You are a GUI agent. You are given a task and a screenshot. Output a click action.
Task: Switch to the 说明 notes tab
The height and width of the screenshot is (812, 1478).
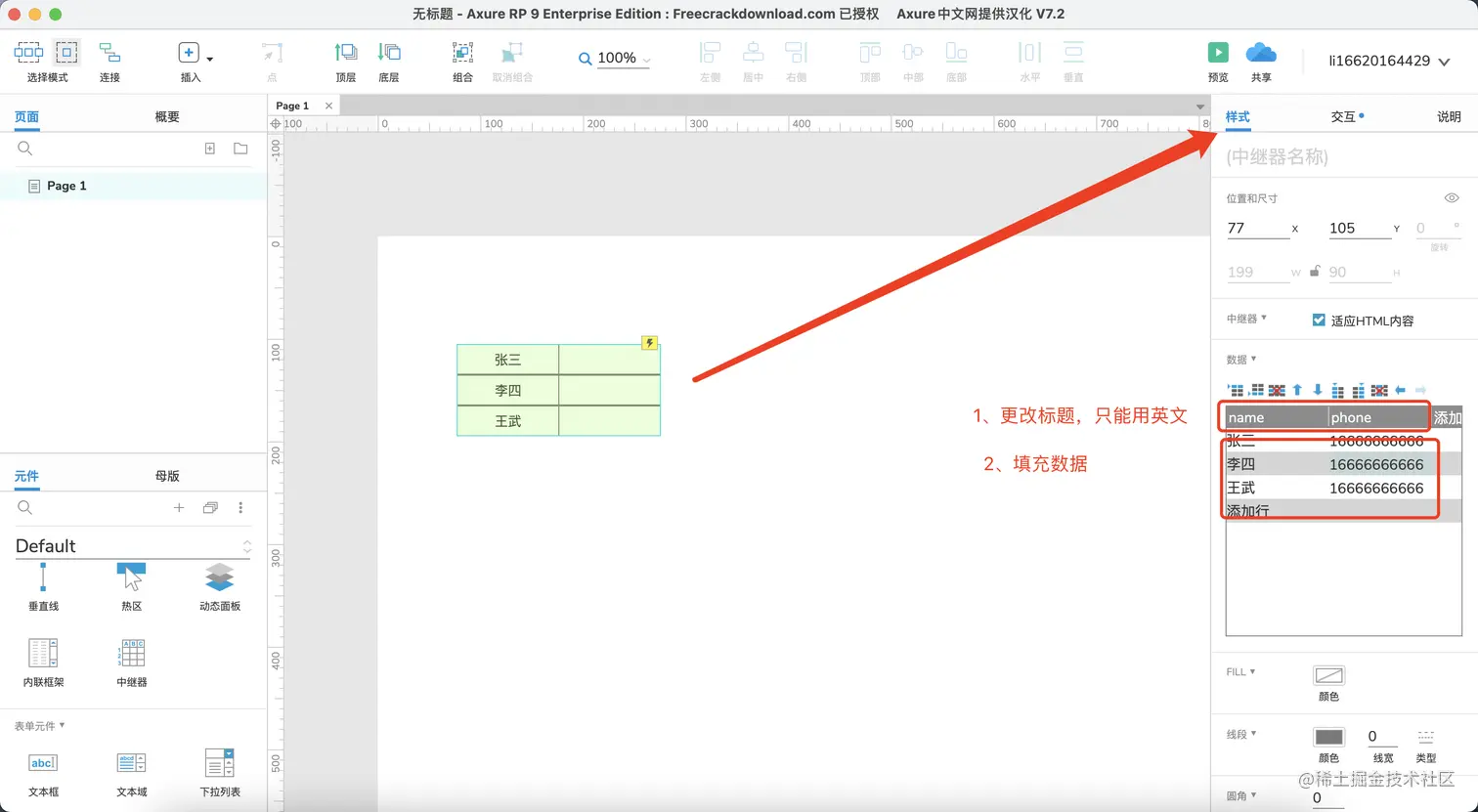(1449, 116)
